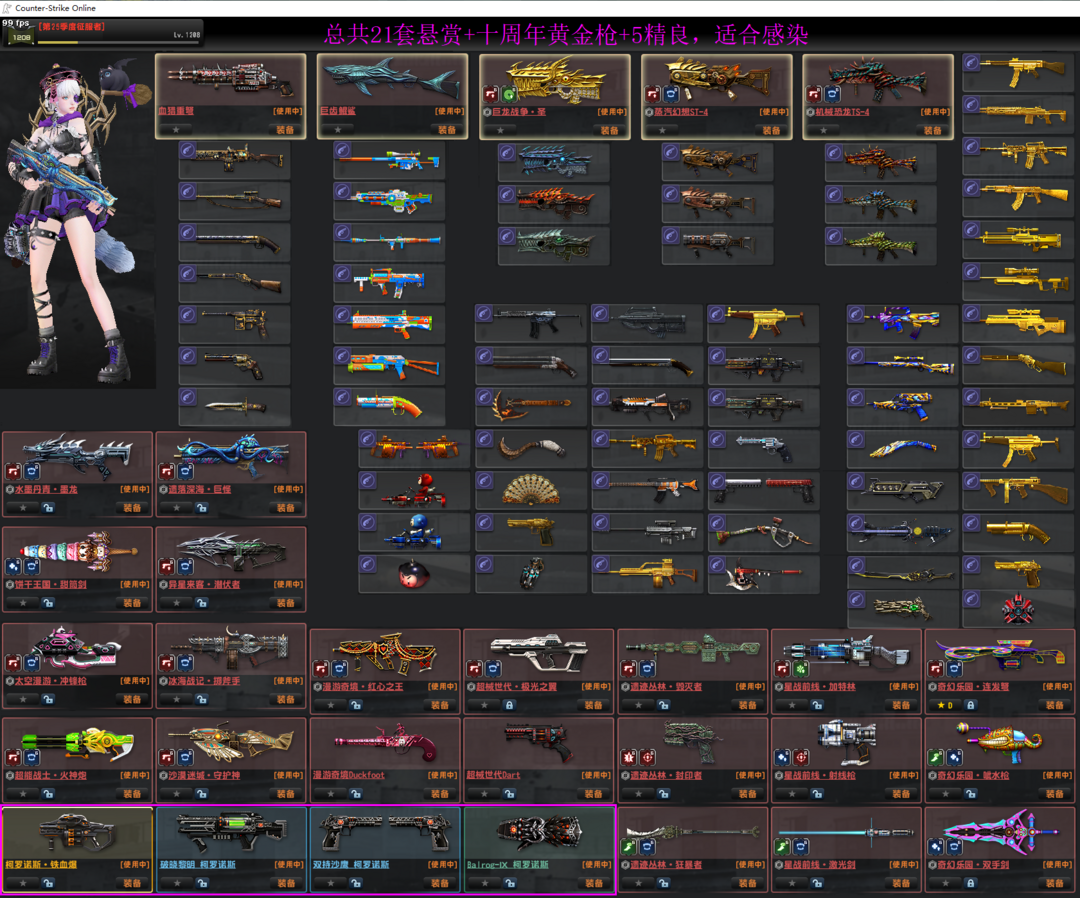Unlock toggle on 柯罗诺斯·铁血爆 card
Viewport: 1080px width, 898px height.
click(48, 883)
